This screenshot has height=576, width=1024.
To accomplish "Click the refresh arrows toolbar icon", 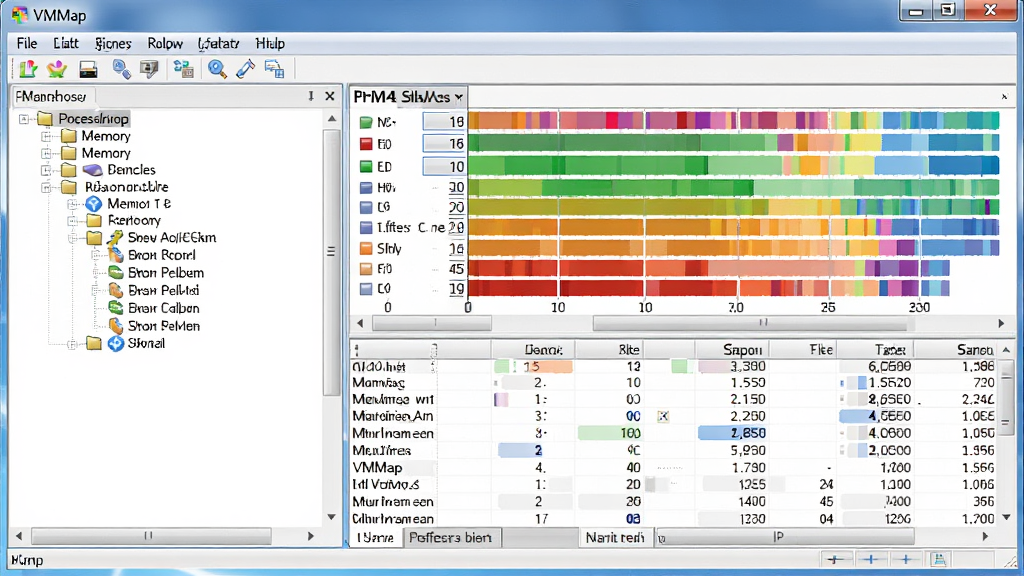I will [x=184, y=69].
